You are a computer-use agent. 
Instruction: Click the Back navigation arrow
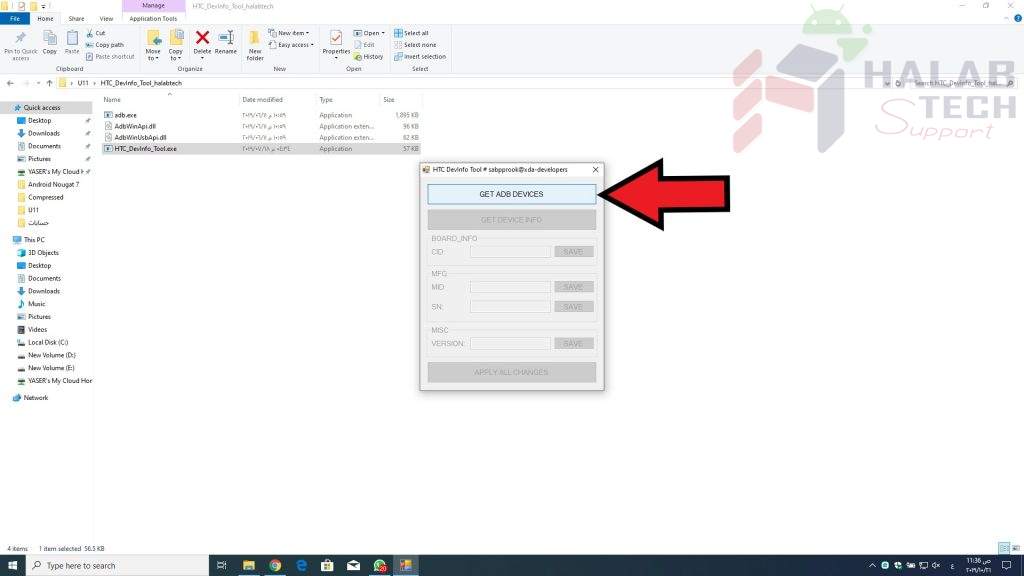[10, 83]
